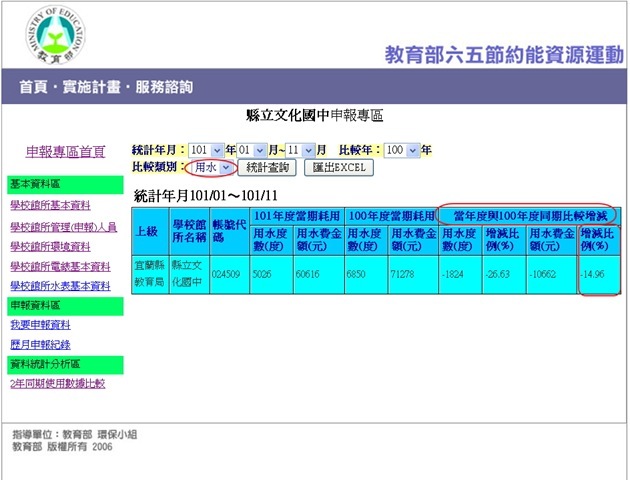This screenshot has width=630, height=480.
Task: Click the 匯出EXCEL button
Action: coord(337,167)
